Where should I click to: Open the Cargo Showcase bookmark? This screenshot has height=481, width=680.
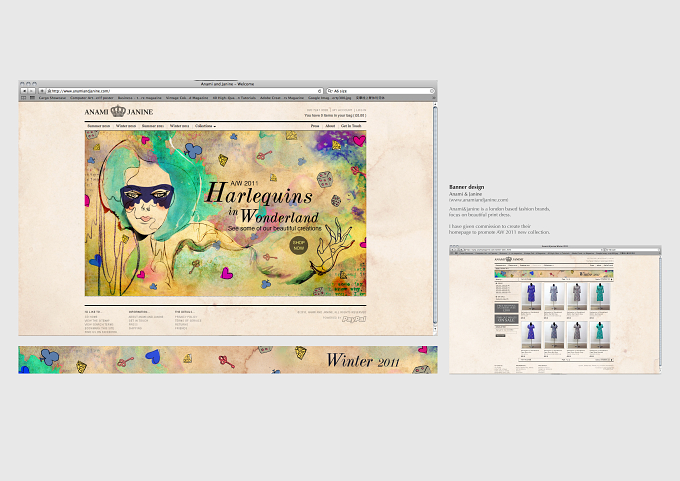52,98
